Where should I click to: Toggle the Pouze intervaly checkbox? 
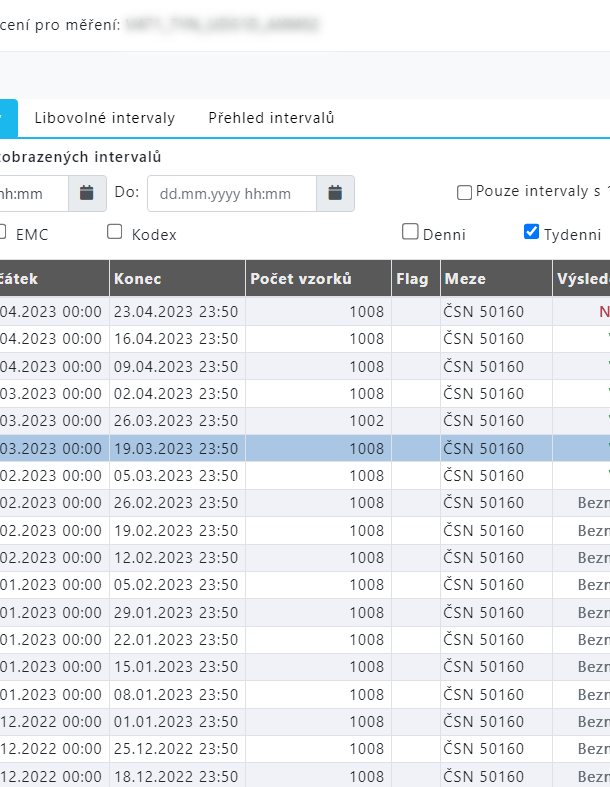tap(464, 193)
